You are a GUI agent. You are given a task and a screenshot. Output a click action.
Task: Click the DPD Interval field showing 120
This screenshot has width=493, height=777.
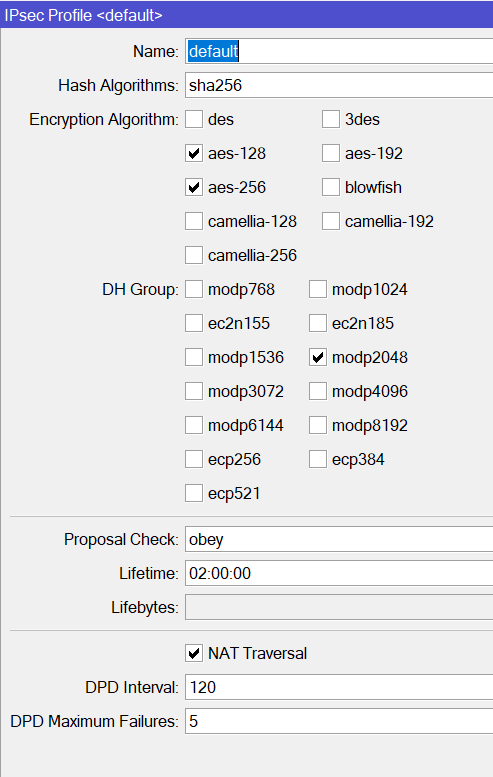339,687
